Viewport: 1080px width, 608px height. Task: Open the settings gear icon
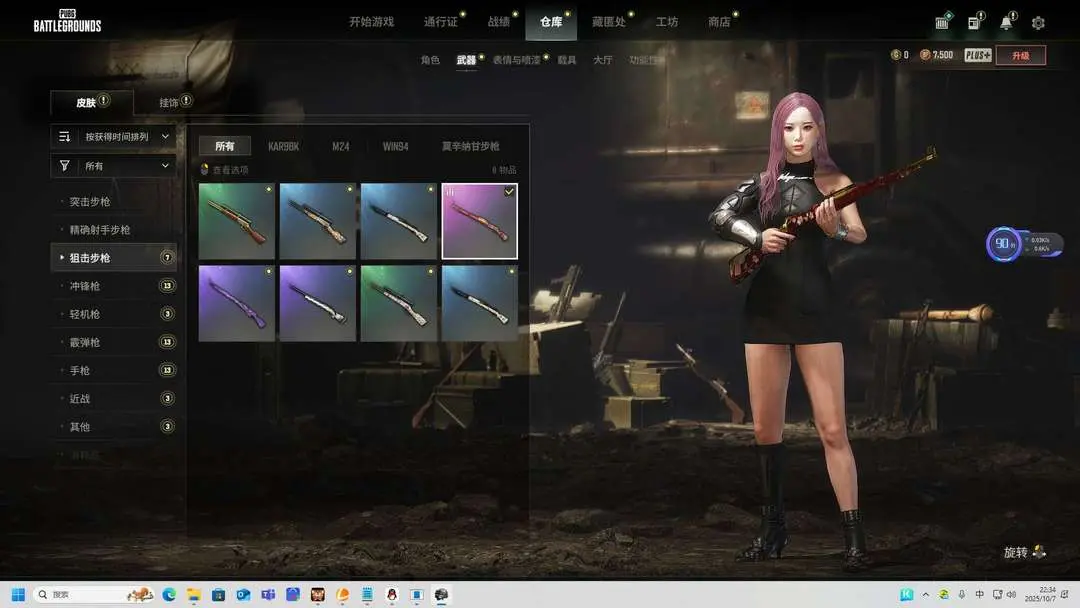tap(1038, 23)
